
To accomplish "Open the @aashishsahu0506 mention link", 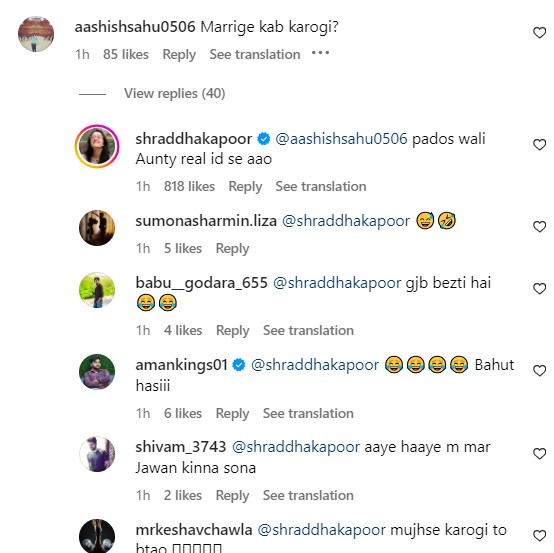I will [x=341, y=139].
